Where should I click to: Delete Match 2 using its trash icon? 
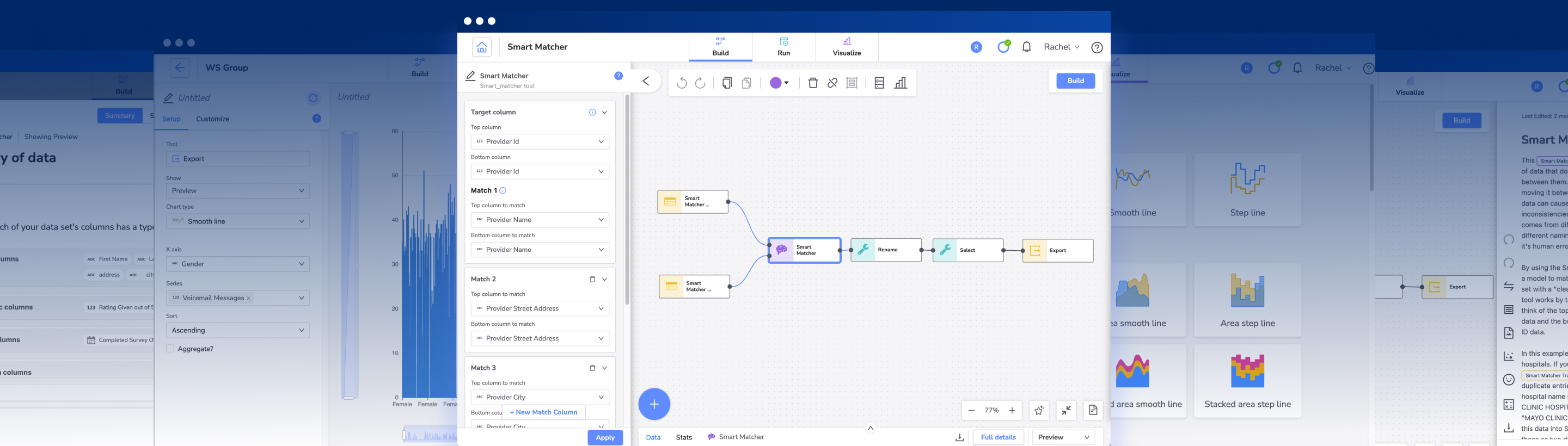coord(592,279)
